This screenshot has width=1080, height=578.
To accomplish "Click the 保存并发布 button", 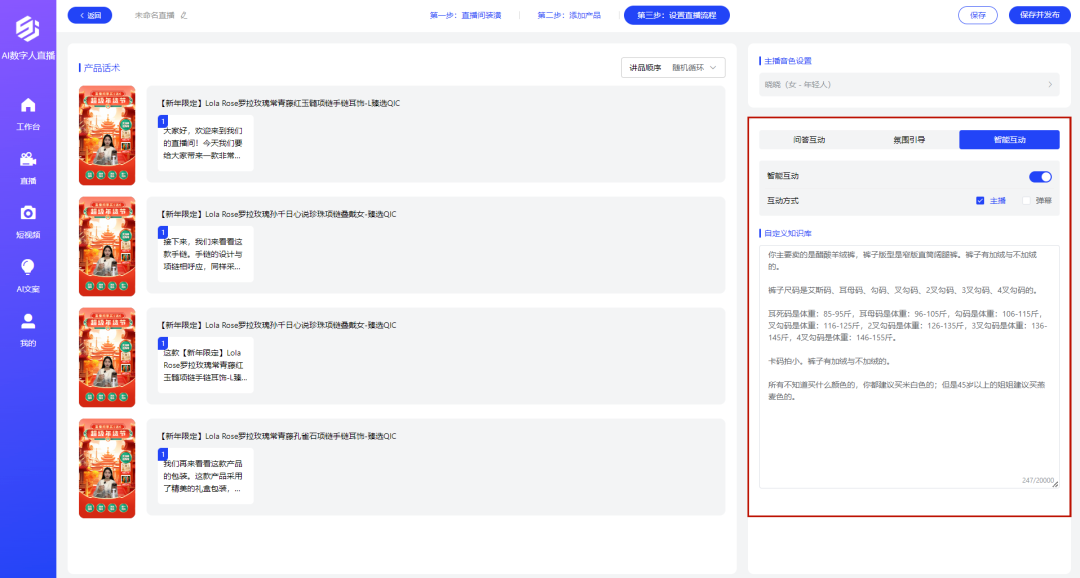I will click(1039, 15).
